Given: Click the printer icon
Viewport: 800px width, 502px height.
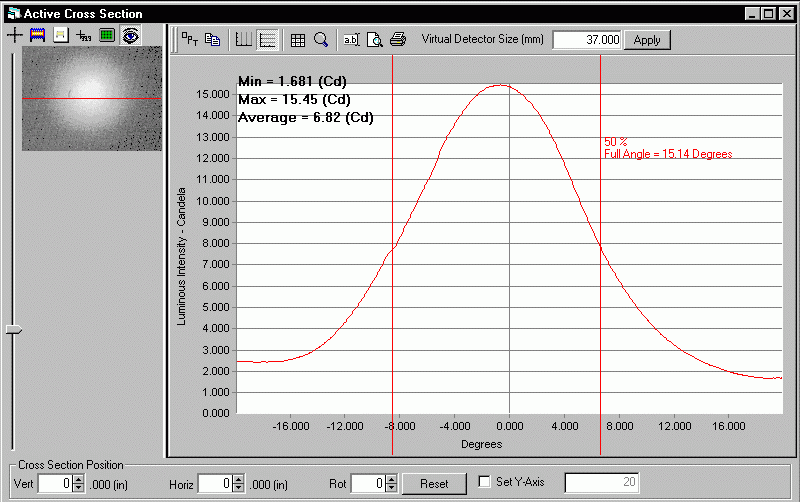Looking at the screenshot, I should coord(398,40).
